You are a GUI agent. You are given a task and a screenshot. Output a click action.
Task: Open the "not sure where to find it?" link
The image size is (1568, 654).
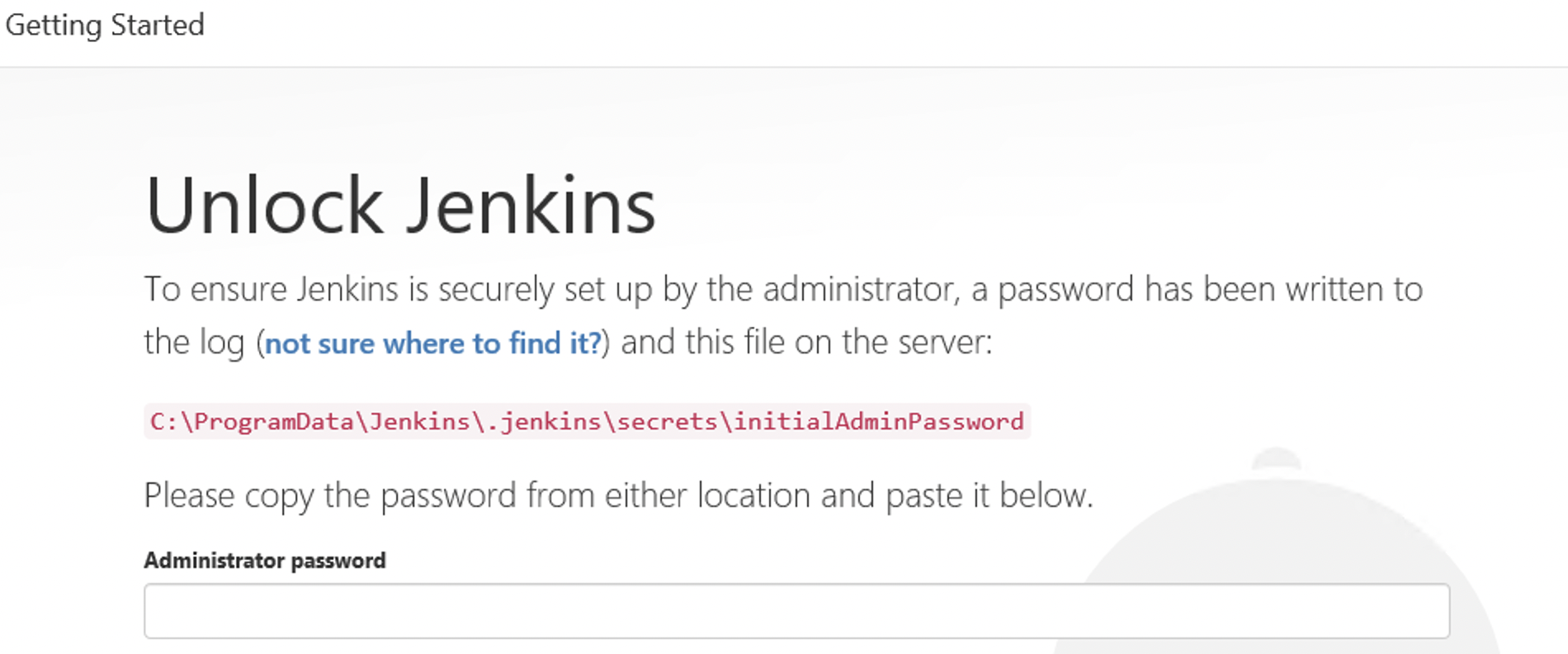[x=432, y=343]
